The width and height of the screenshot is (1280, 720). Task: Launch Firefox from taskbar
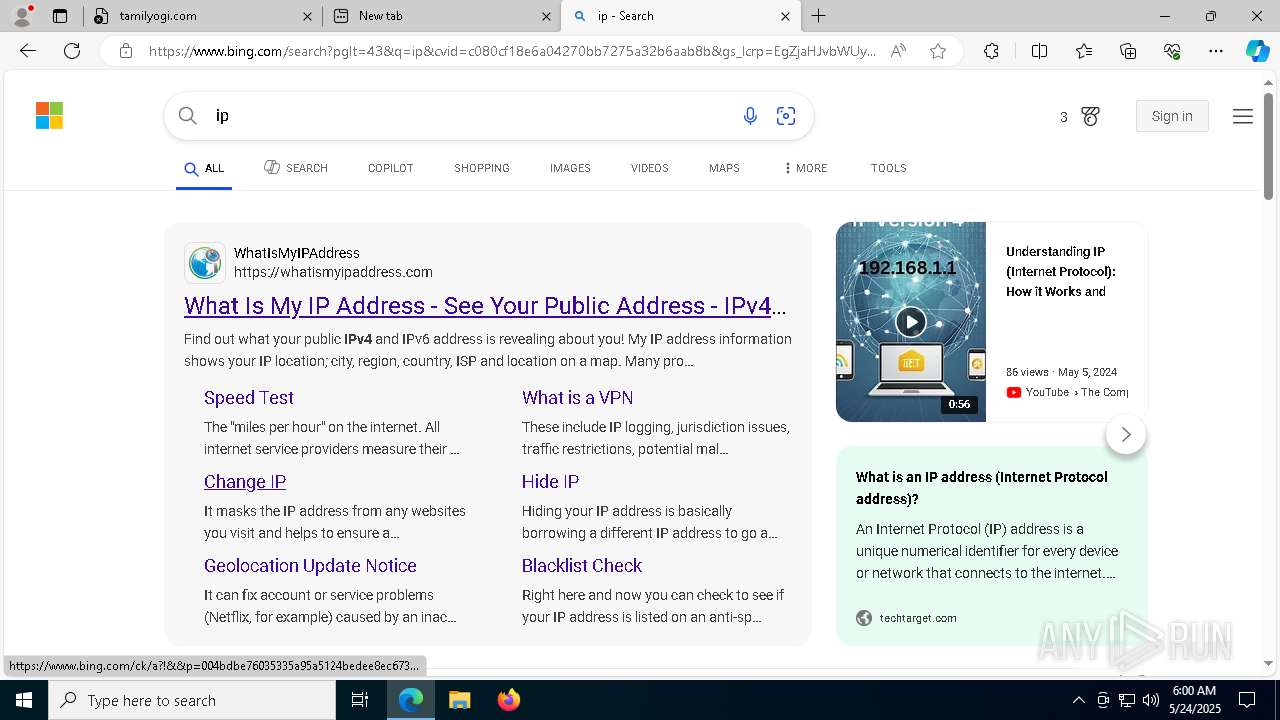click(x=508, y=700)
